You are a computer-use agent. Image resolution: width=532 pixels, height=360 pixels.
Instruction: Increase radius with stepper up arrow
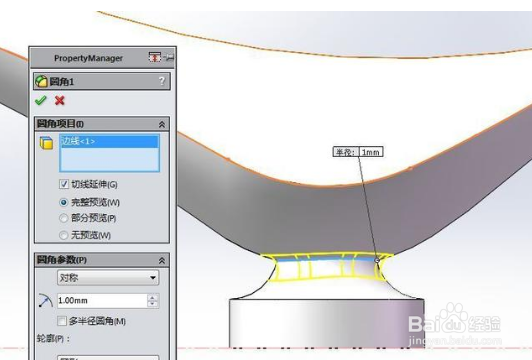[152, 297]
